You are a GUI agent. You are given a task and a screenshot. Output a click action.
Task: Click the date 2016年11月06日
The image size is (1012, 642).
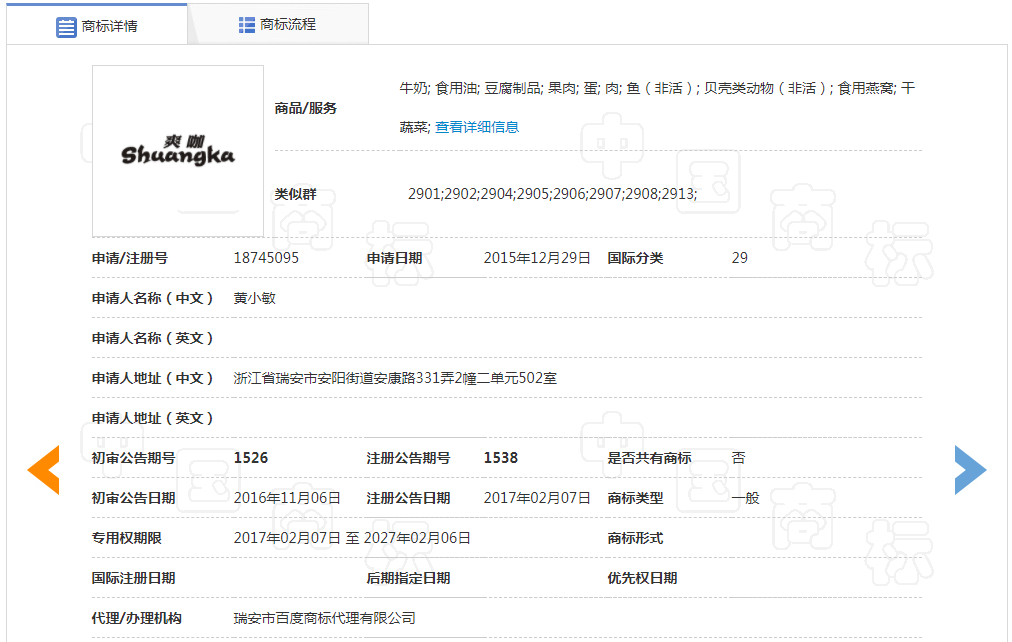click(x=287, y=498)
